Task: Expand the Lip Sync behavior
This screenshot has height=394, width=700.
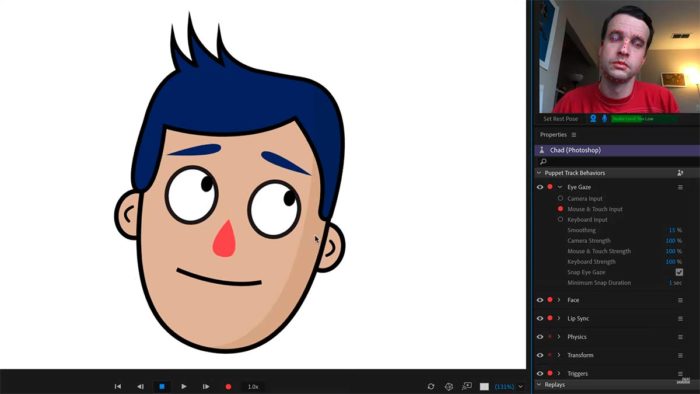Action: pos(559,318)
